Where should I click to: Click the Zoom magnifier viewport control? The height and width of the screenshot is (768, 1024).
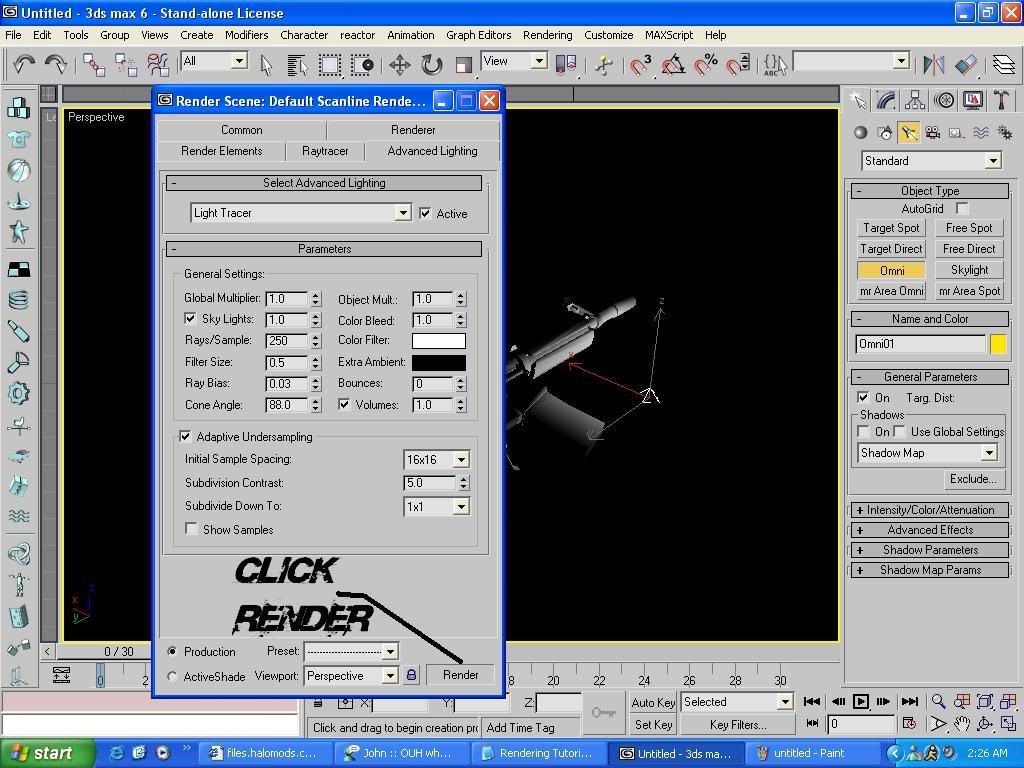[938, 701]
